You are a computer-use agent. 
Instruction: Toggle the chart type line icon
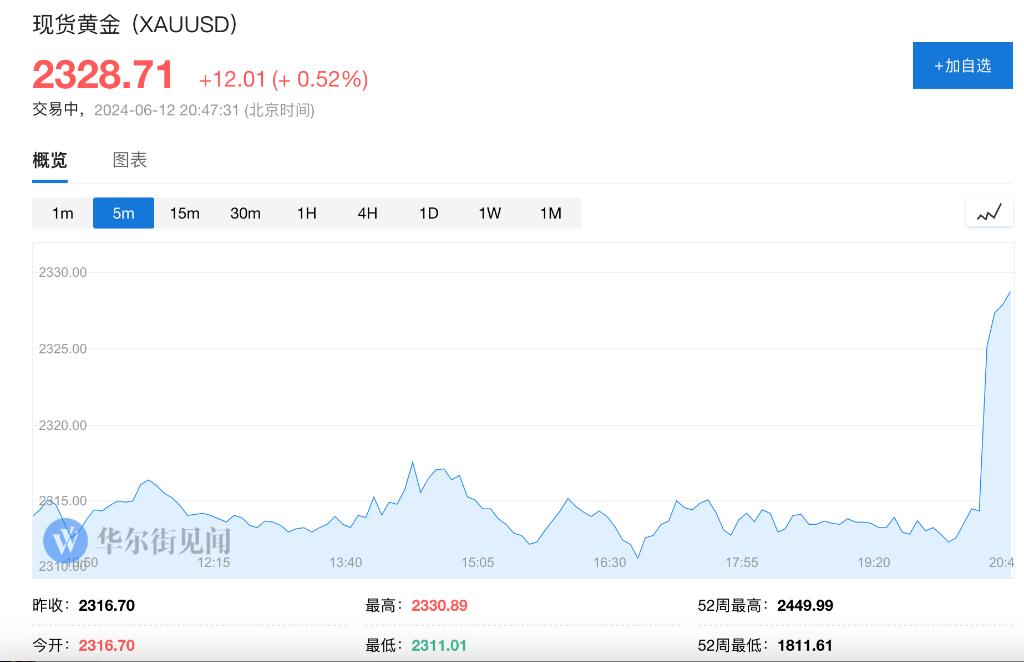989,213
